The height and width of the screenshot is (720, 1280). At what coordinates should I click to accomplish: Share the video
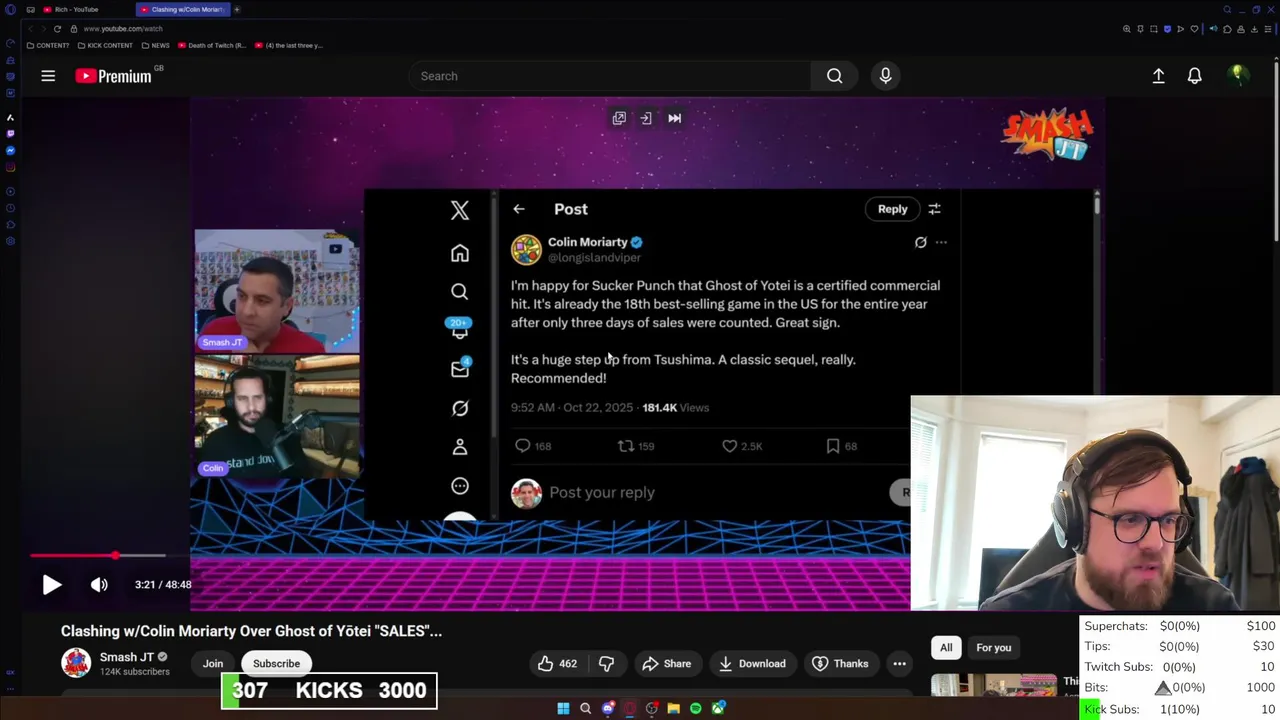667,663
